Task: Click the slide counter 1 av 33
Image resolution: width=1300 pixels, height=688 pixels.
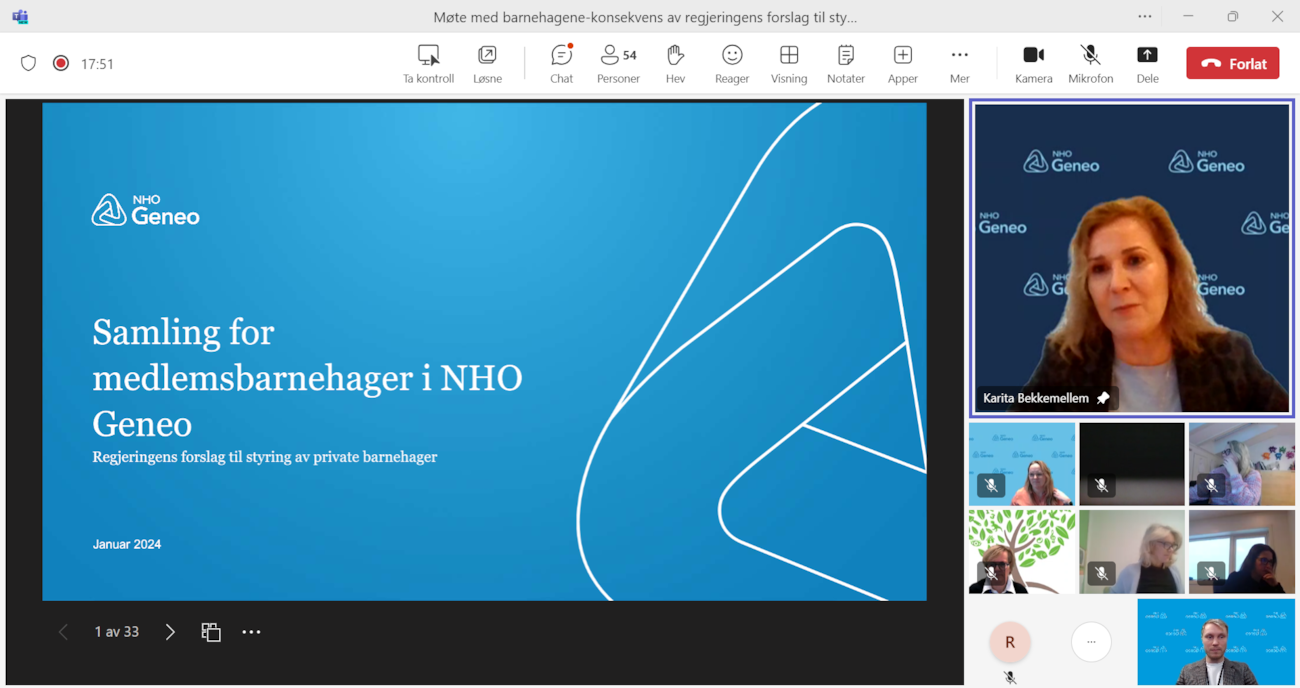Action: (x=116, y=632)
